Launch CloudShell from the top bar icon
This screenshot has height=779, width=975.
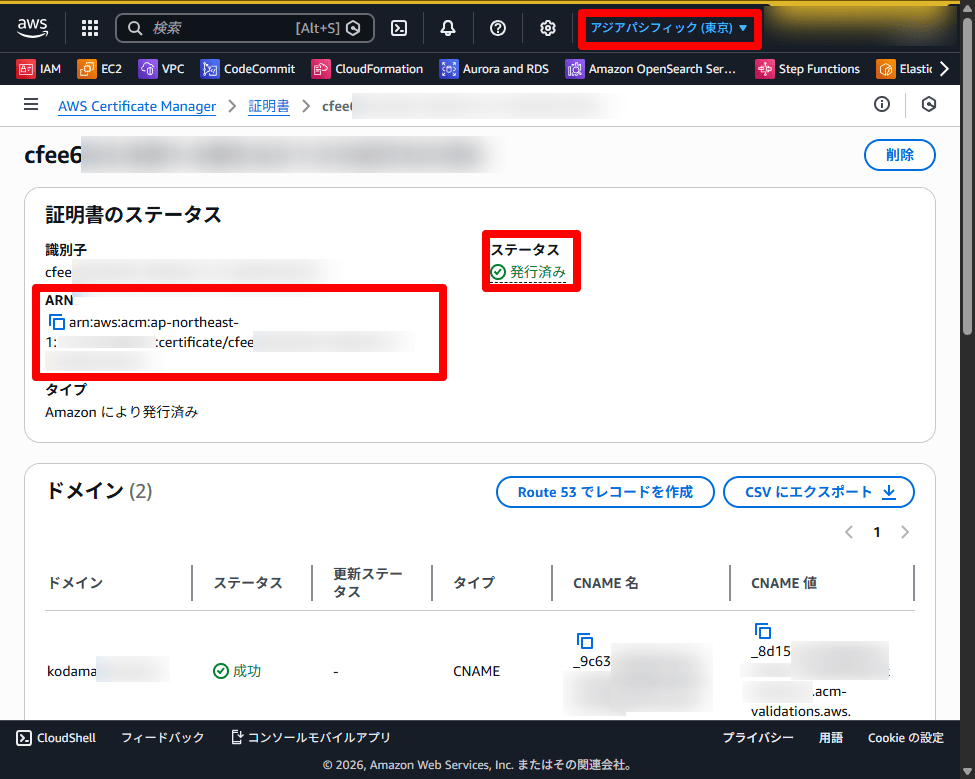point(398,28)
